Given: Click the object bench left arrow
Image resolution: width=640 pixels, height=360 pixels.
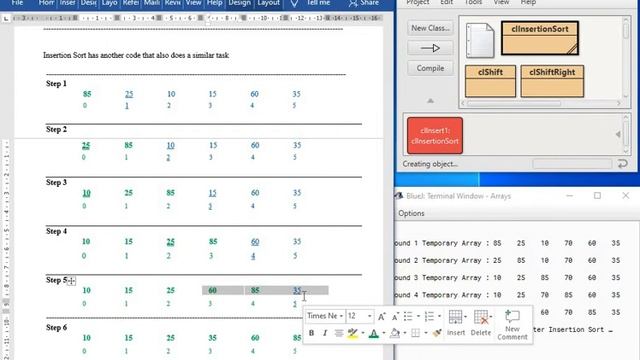Looking at the screenshot, I should (618, 134).
